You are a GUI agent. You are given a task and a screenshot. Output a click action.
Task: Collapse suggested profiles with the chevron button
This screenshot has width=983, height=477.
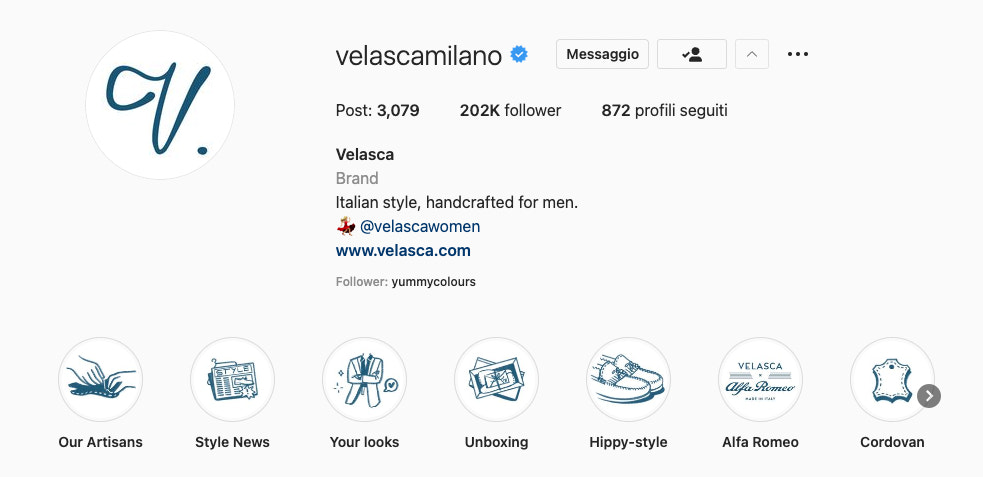pyautogui.click(x=752, y=54)
